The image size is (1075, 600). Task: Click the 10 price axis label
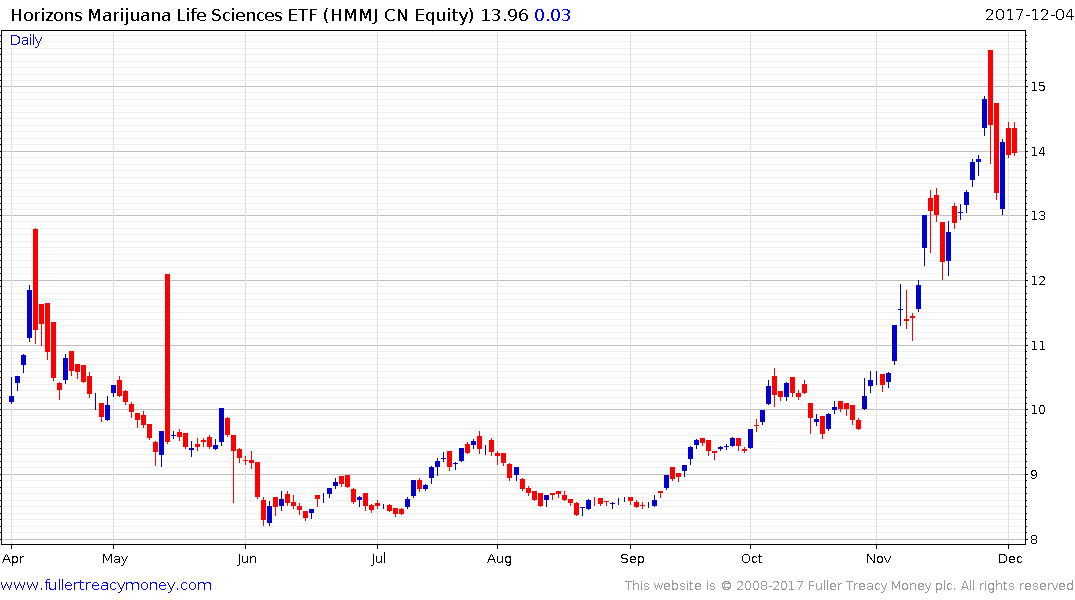click(1038, 410)
